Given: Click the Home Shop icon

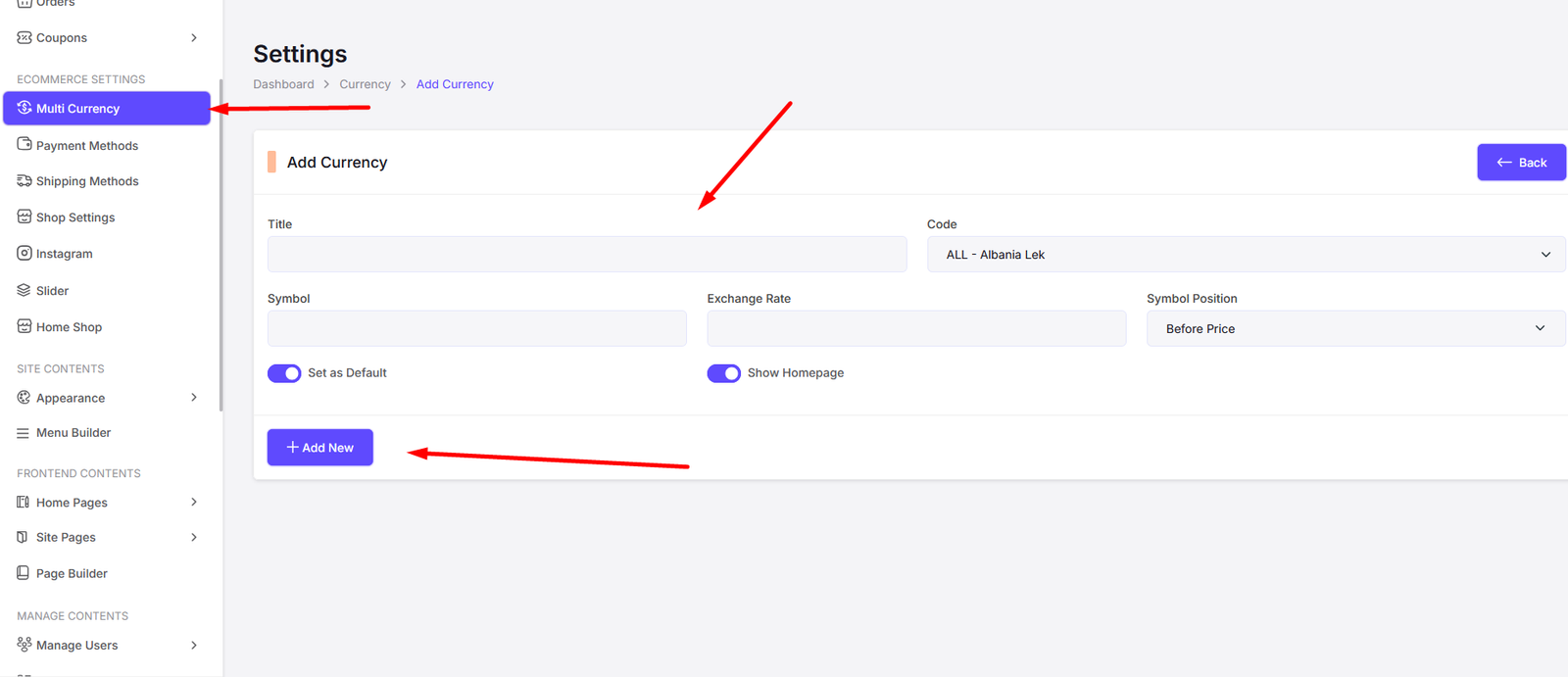Looking at the screenshot, I should tap(24, 326).
